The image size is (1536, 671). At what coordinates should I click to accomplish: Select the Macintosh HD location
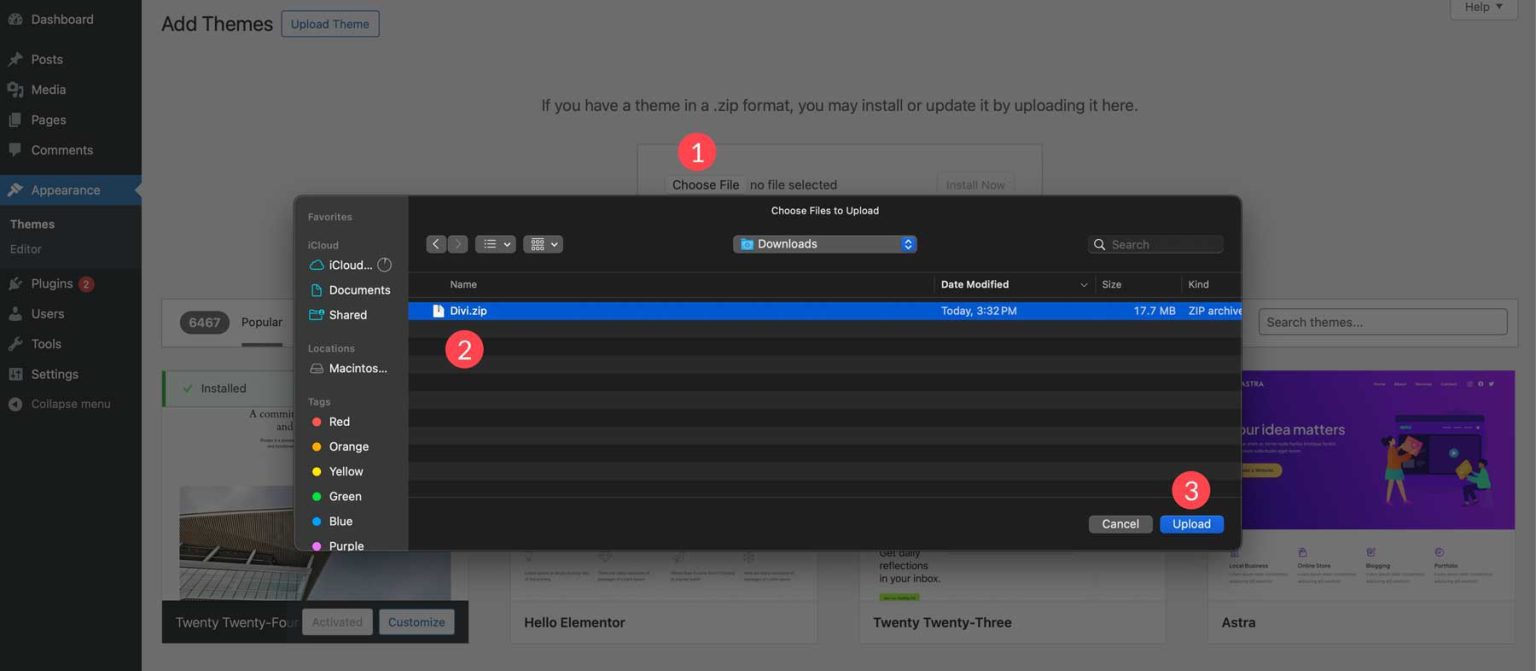point(357,368)
